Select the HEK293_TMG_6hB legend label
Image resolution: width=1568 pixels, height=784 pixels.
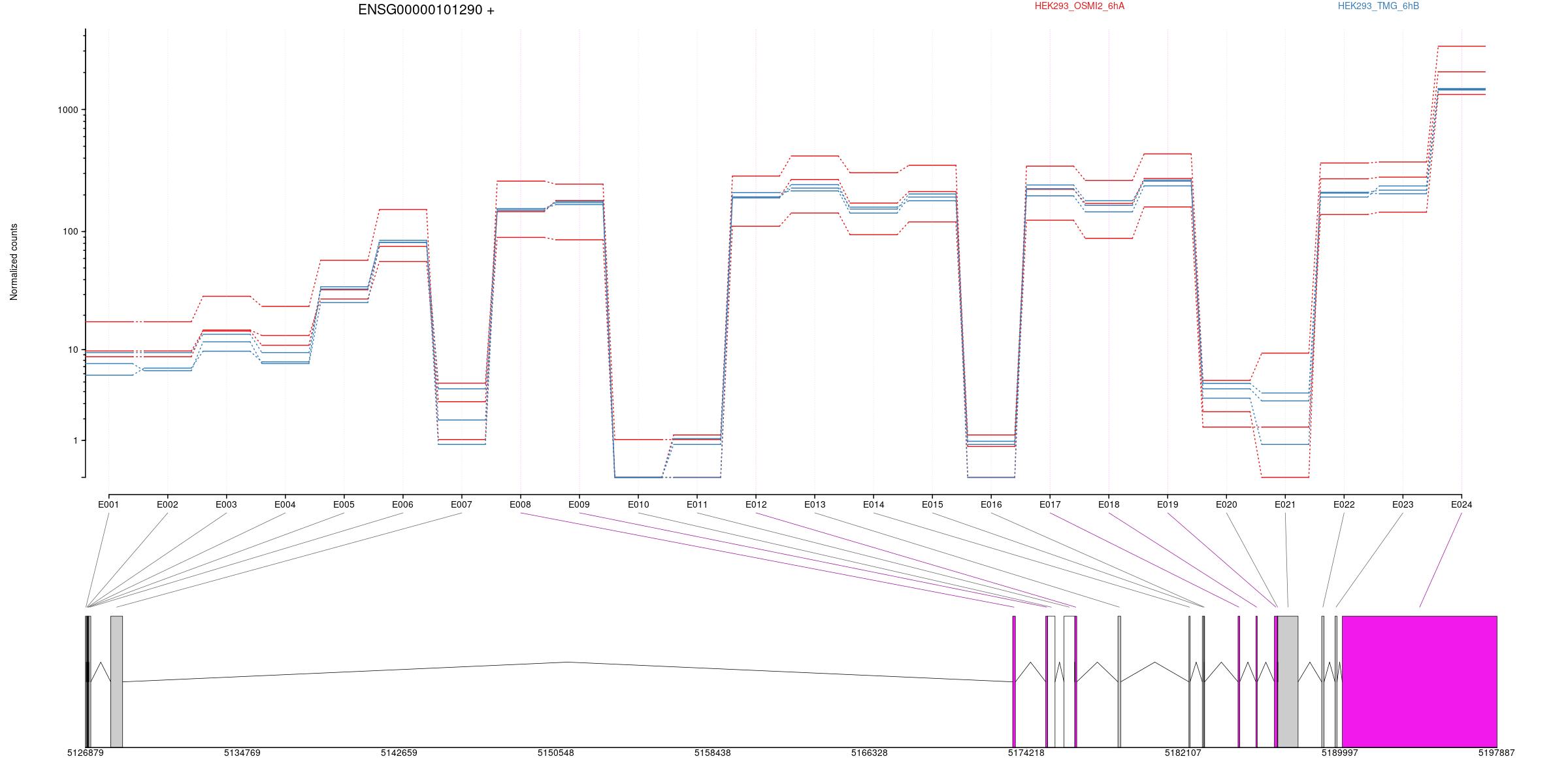click(1379, 6)
